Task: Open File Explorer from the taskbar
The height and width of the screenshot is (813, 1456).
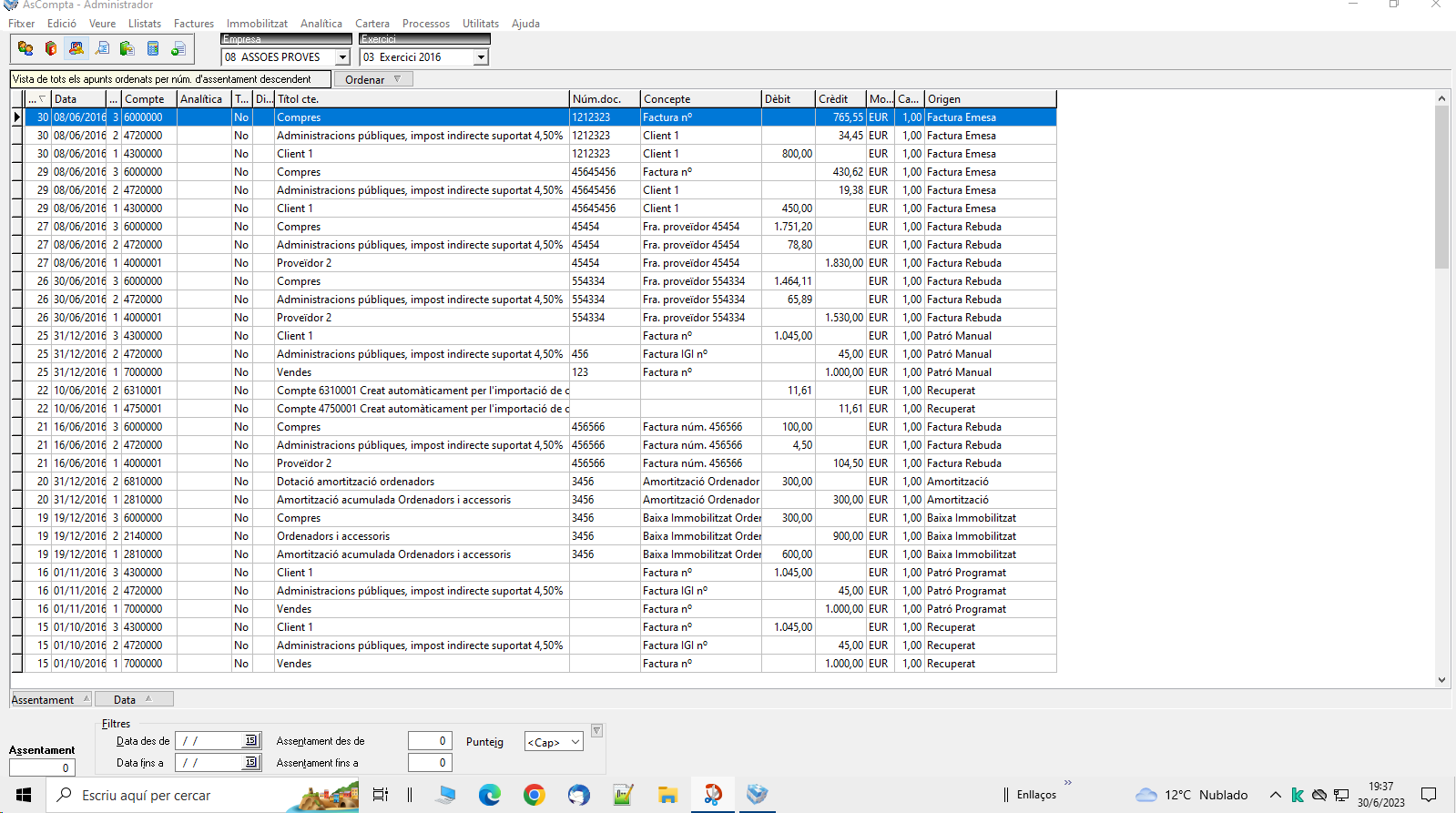Action: (x=667, y=795)
